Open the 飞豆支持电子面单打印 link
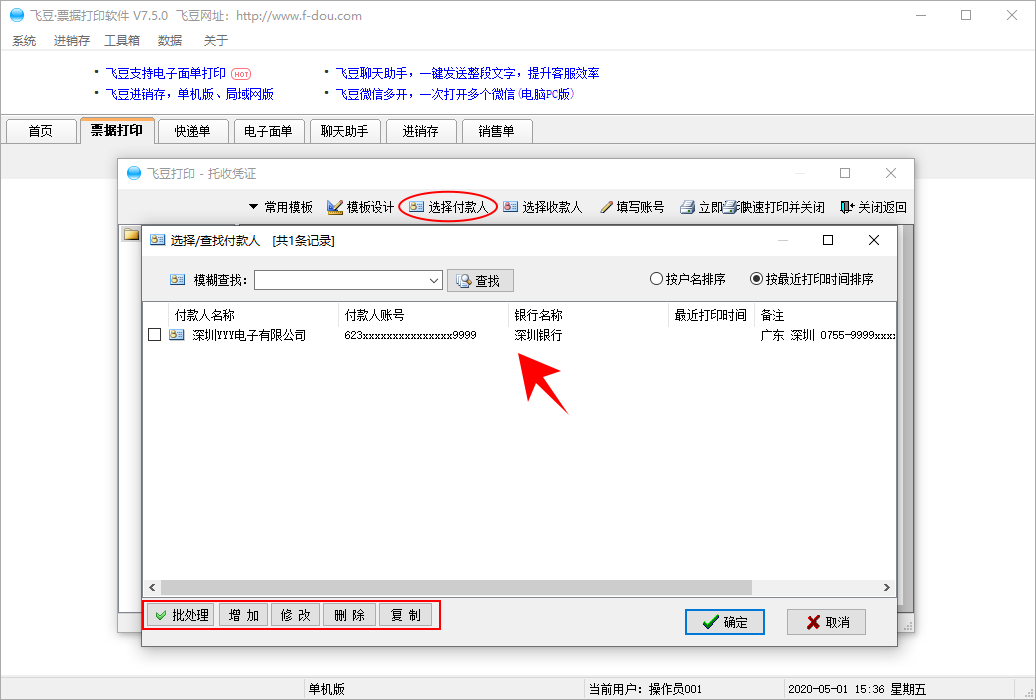This screenshot has width=1036, height=700. point(166,73)
